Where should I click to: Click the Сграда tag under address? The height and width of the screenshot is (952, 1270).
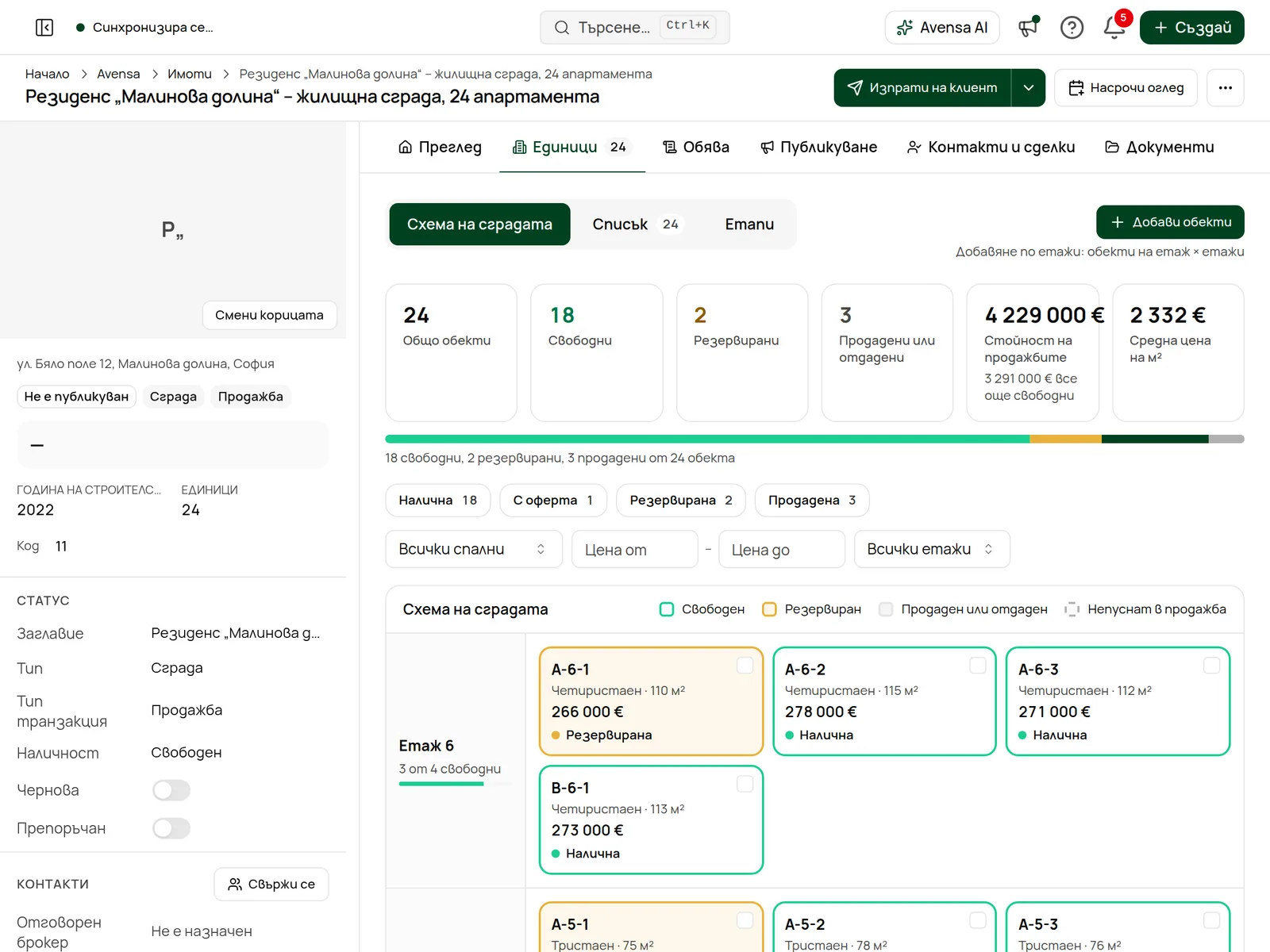point(173,397)
